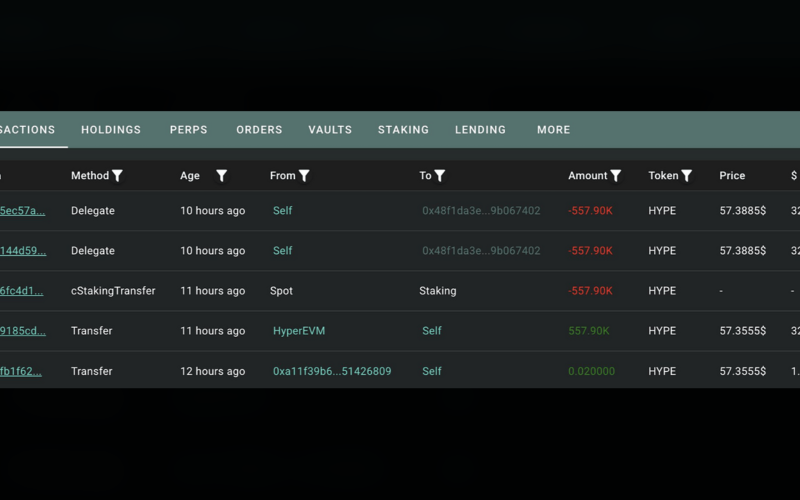Click HYPE token in cStakingTransfer row
This screenshot has width=800, height=500.
662,291
